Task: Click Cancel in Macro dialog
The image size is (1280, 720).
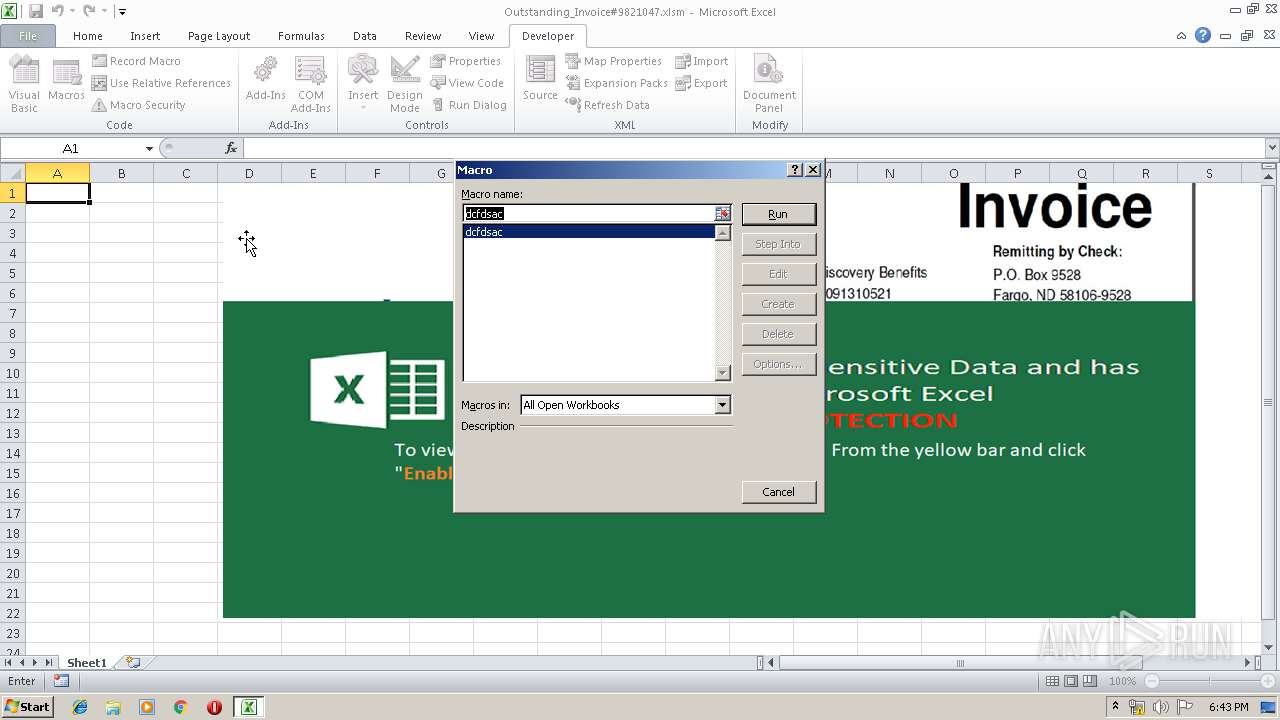Action: 778,492
